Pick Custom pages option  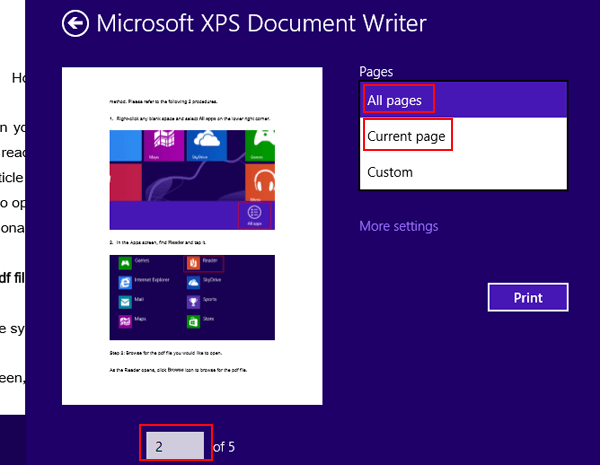463,172
